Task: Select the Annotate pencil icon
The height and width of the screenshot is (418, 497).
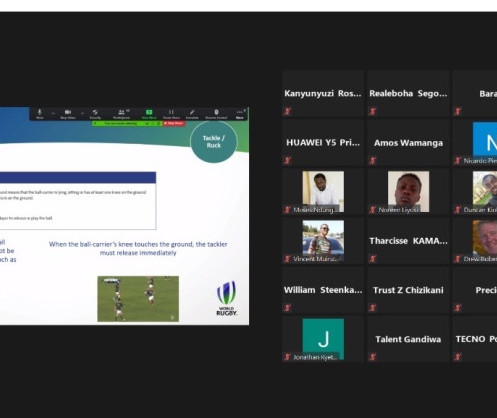Action: click(x=192, y=112)
